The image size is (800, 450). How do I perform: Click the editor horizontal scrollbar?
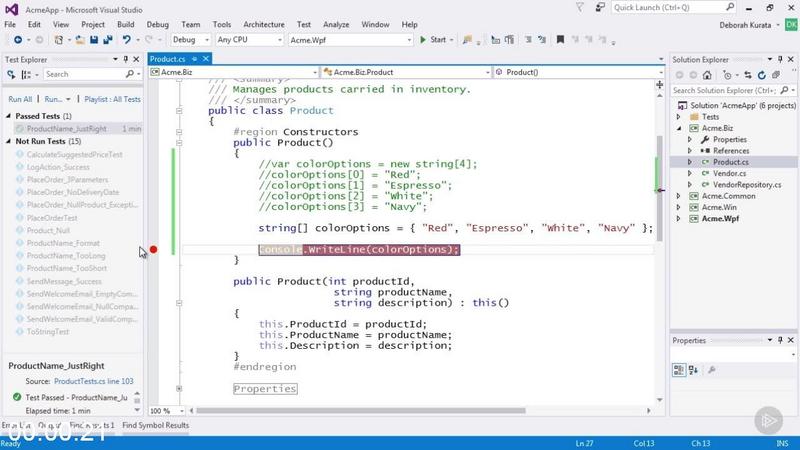[x=361, y=411]
